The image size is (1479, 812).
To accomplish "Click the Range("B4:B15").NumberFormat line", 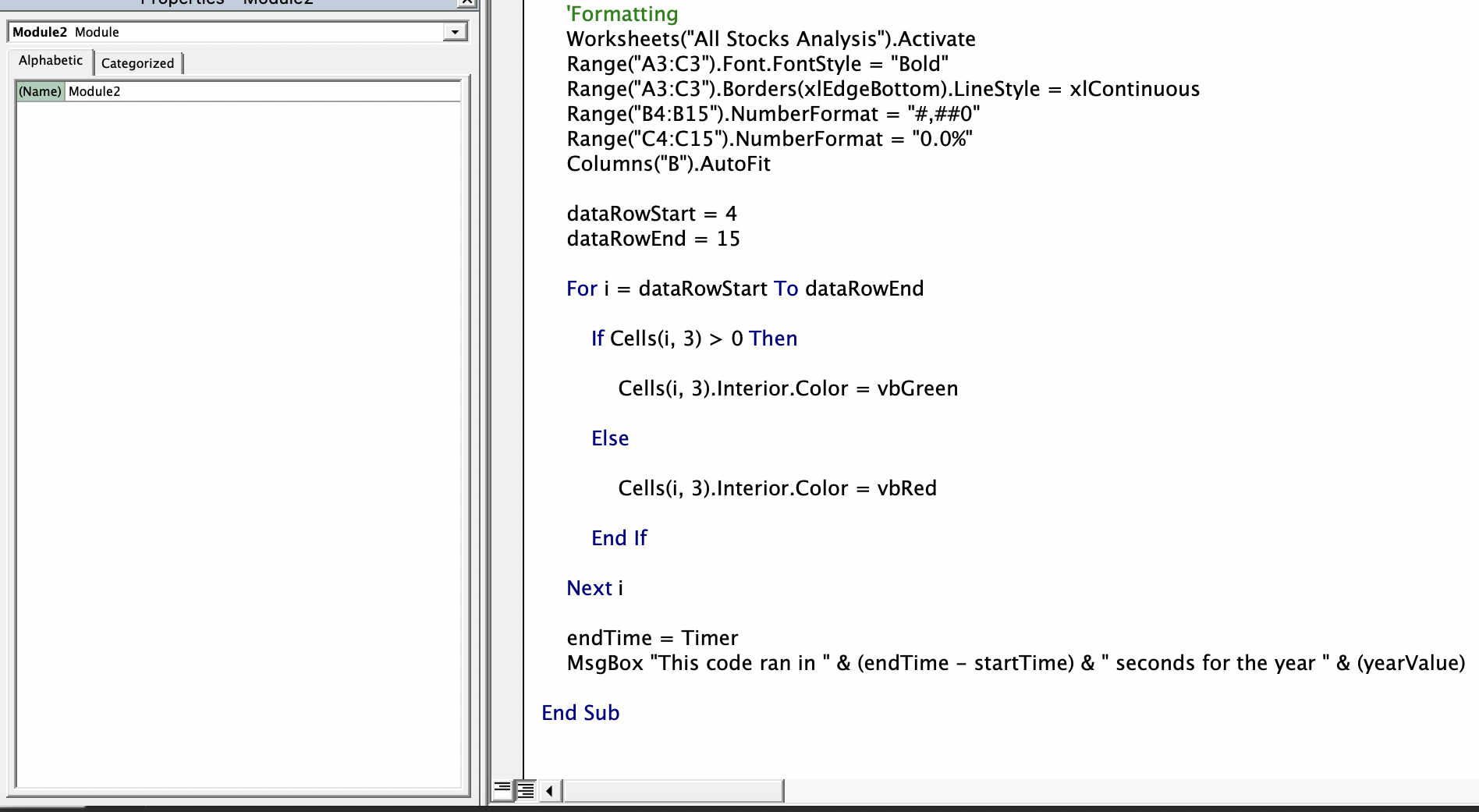I will (x=773, y=114).
